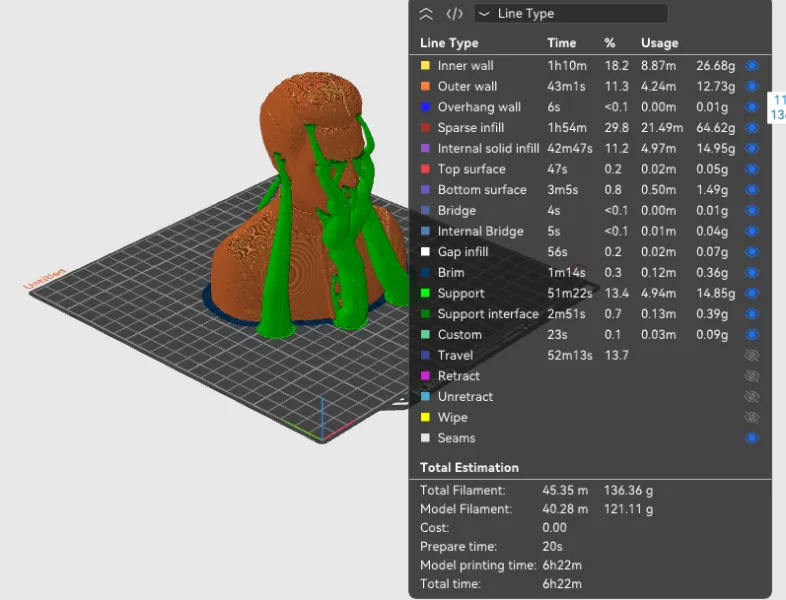Hide the Bridge lines
The width and height of the screenshot is (786, 600).
752,211
